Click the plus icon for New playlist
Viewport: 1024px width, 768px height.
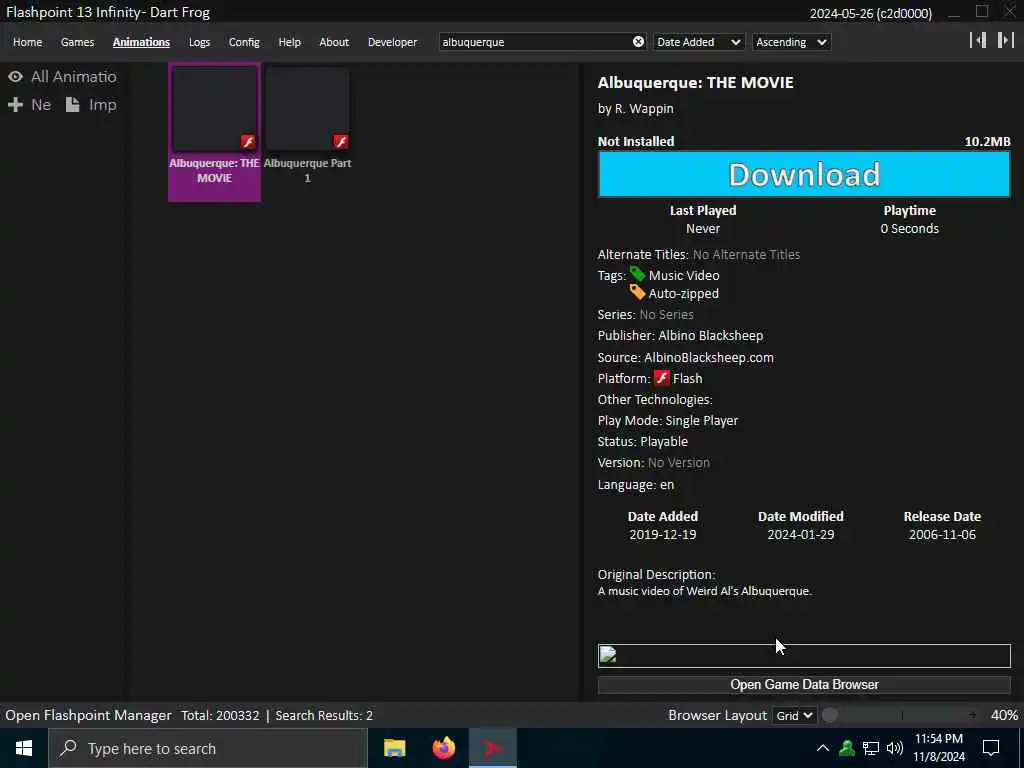(15, 104)
